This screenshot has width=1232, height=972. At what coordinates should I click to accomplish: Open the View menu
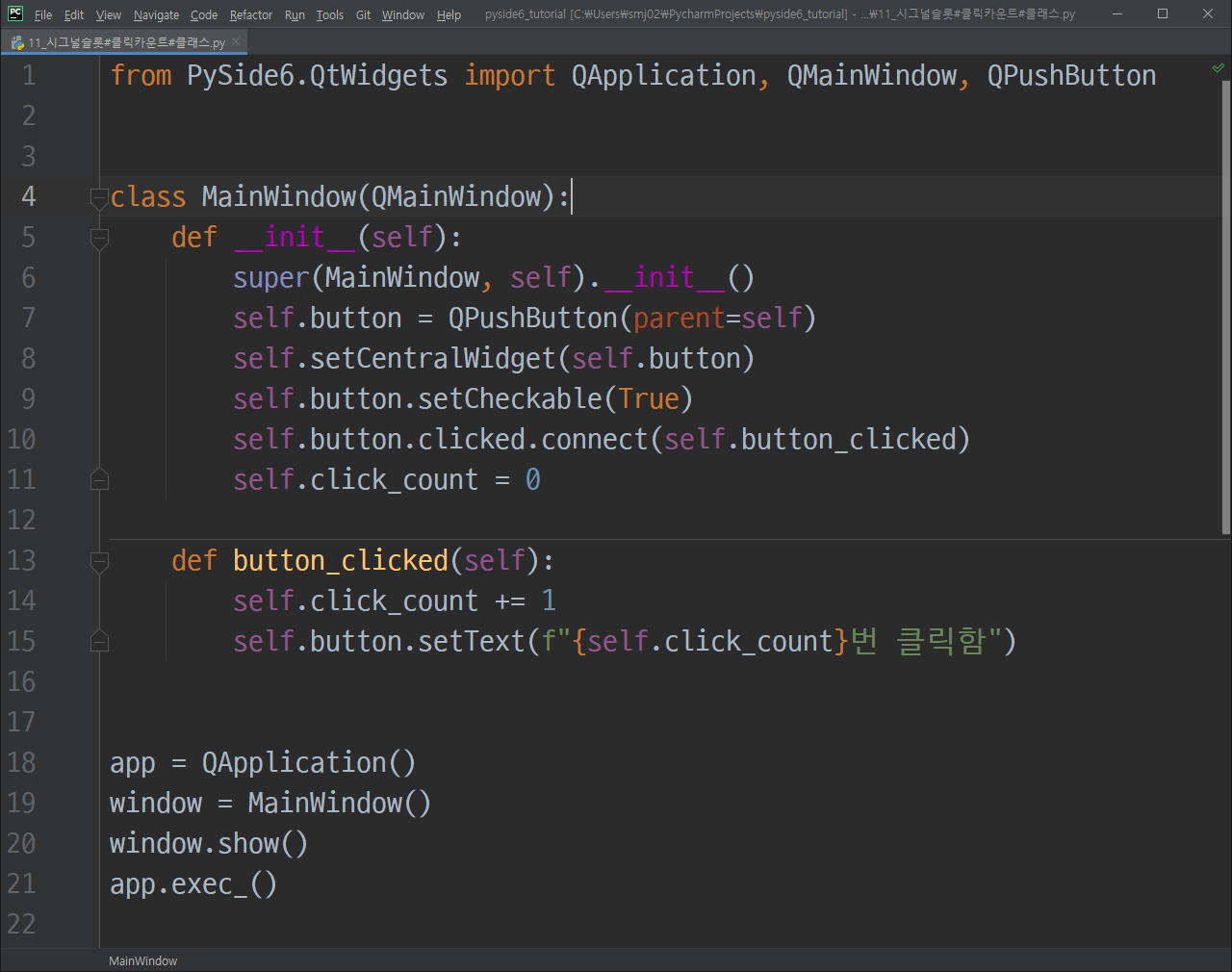point(109,14)
